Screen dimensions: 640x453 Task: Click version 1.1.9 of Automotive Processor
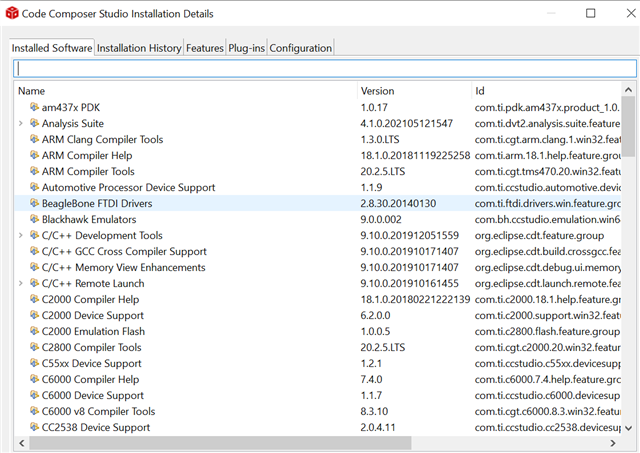tap(371, 187)
